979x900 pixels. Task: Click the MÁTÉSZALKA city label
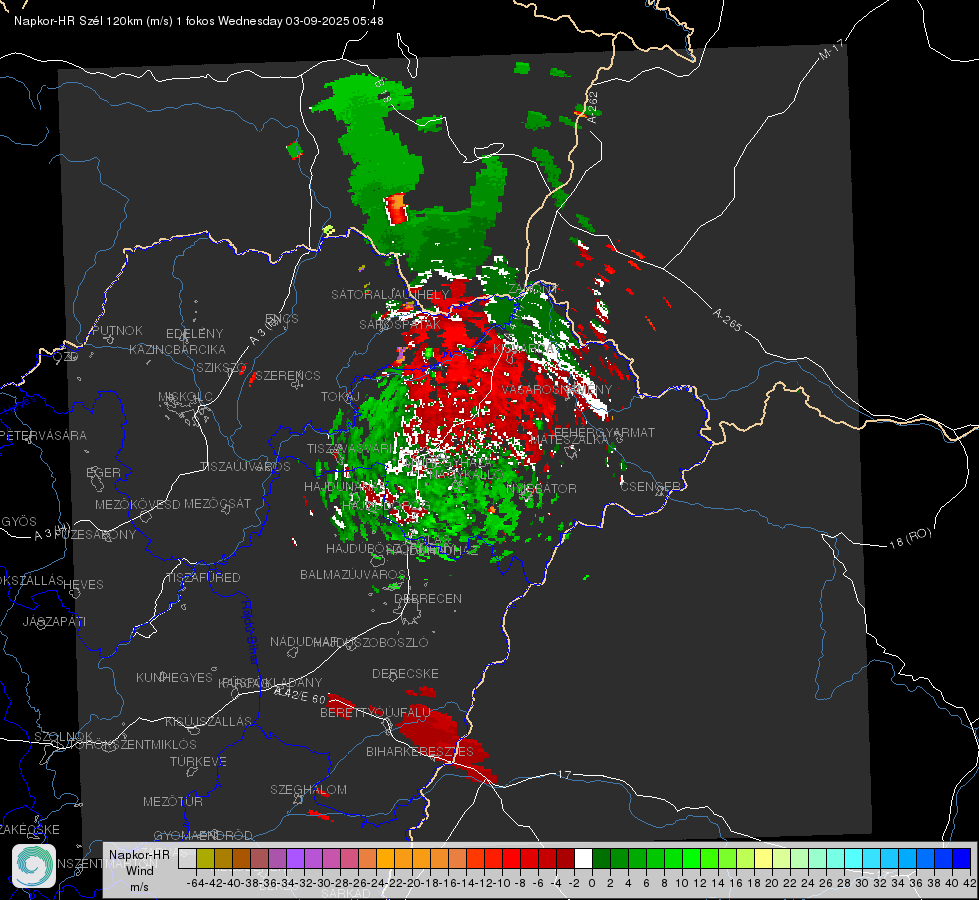click(x=568, y=440)
